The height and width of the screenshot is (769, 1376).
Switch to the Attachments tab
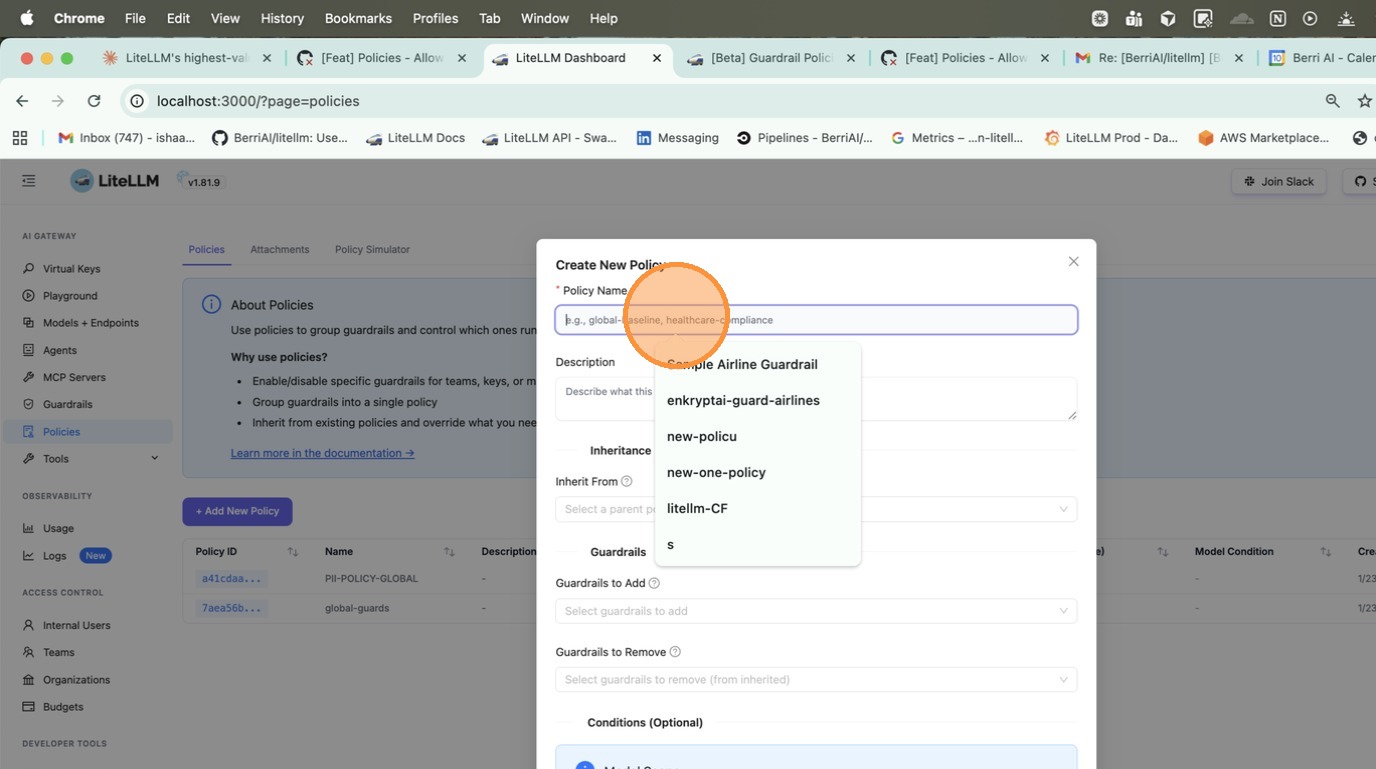tap(279, 250)
